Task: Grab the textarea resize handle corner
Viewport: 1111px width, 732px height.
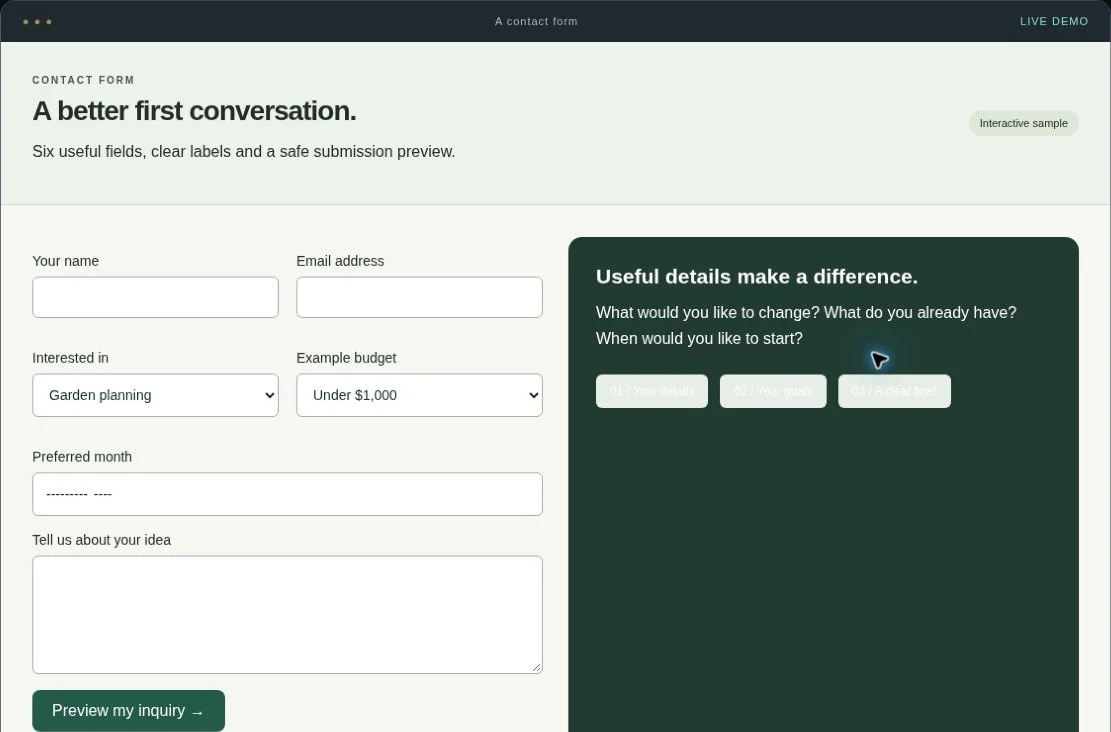Action: [x=536, y=667]
